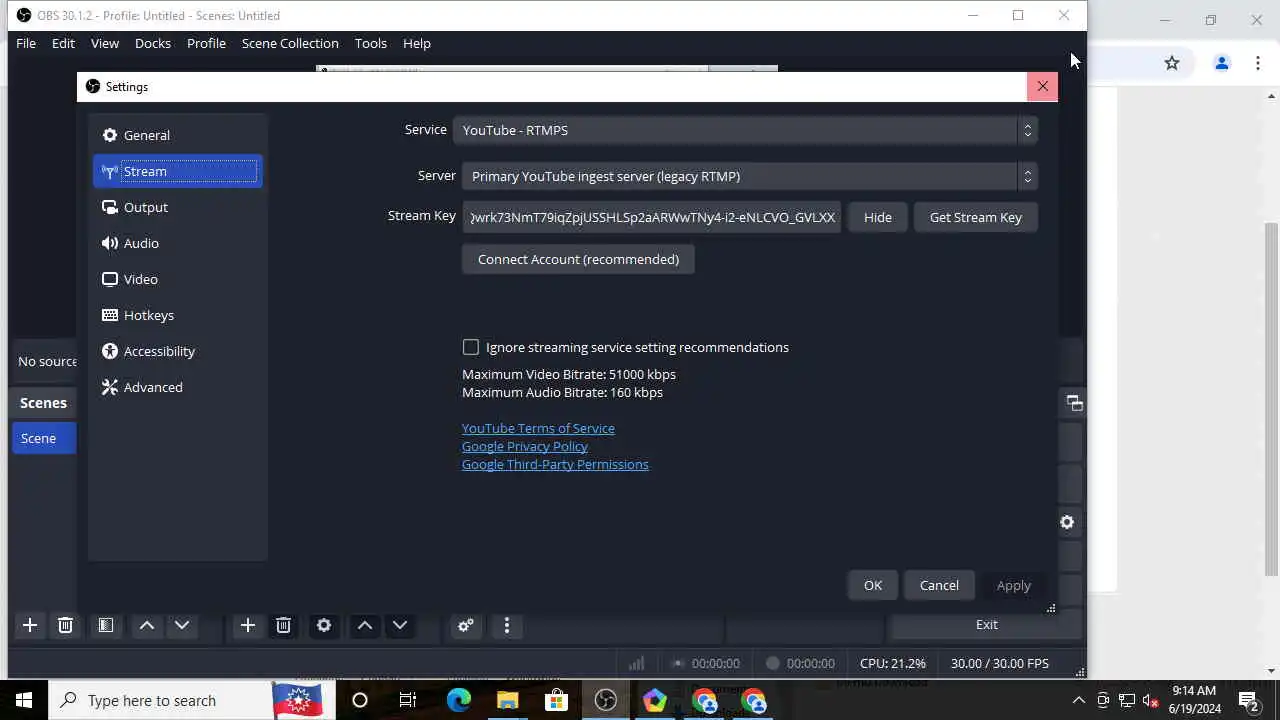Click the Chrome window vertical scrollbar
This screenshot has height=720, width=1280.
pyautogui.click(x=1272, y=397)
